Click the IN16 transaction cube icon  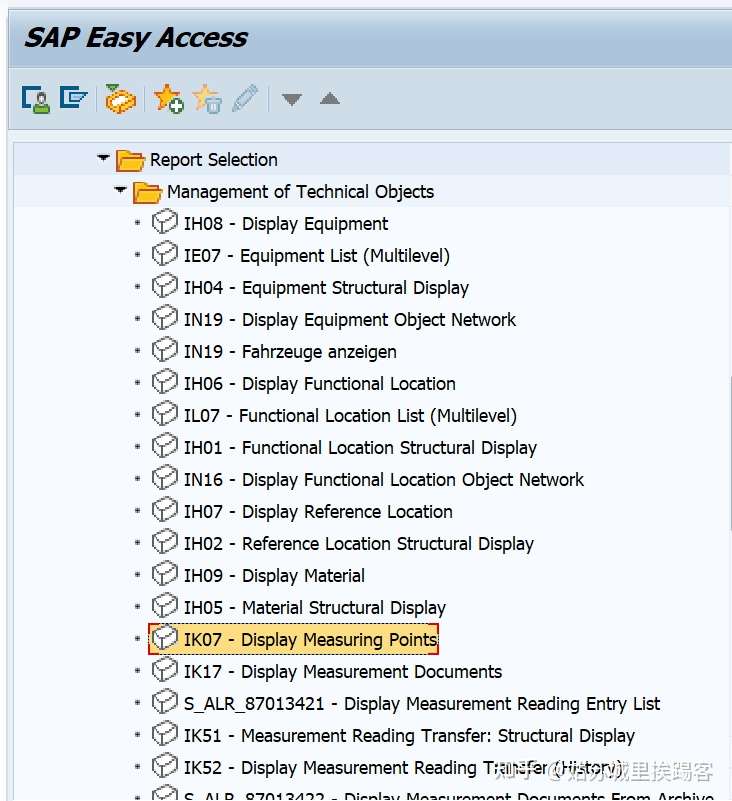click(164, 478)
